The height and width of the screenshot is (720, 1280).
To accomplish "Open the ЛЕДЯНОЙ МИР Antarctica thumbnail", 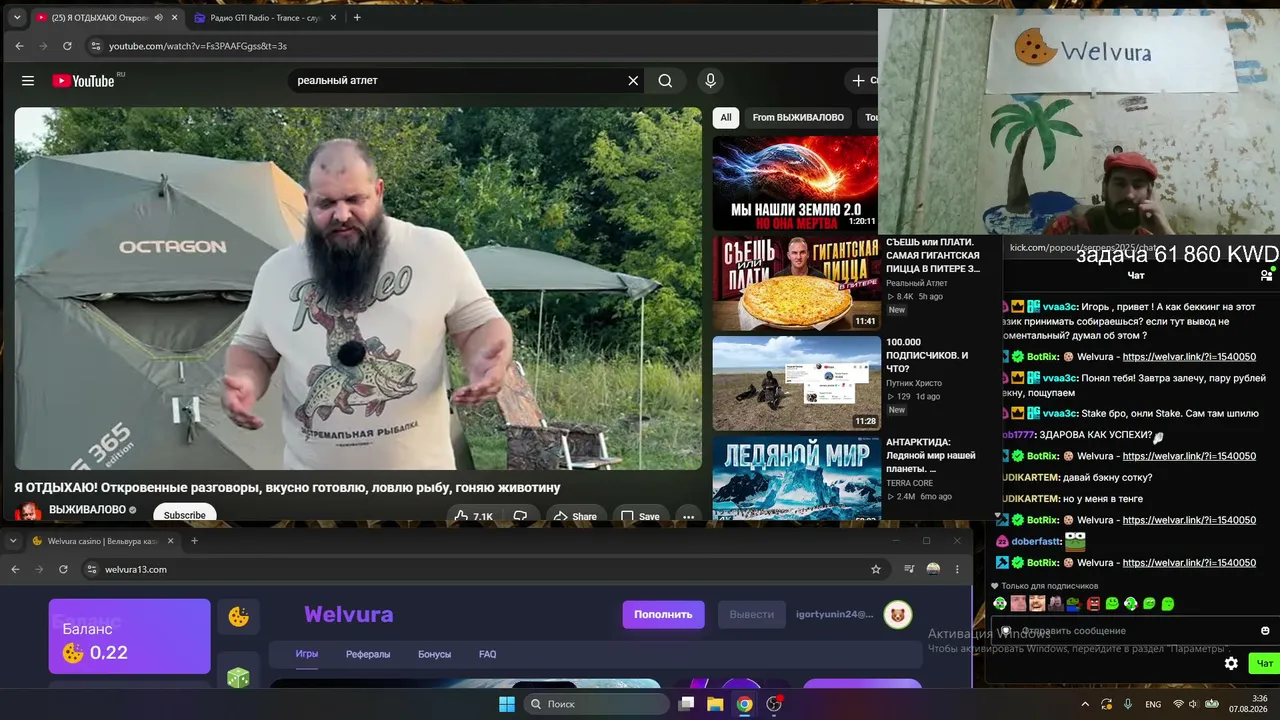I will [796, 478].
